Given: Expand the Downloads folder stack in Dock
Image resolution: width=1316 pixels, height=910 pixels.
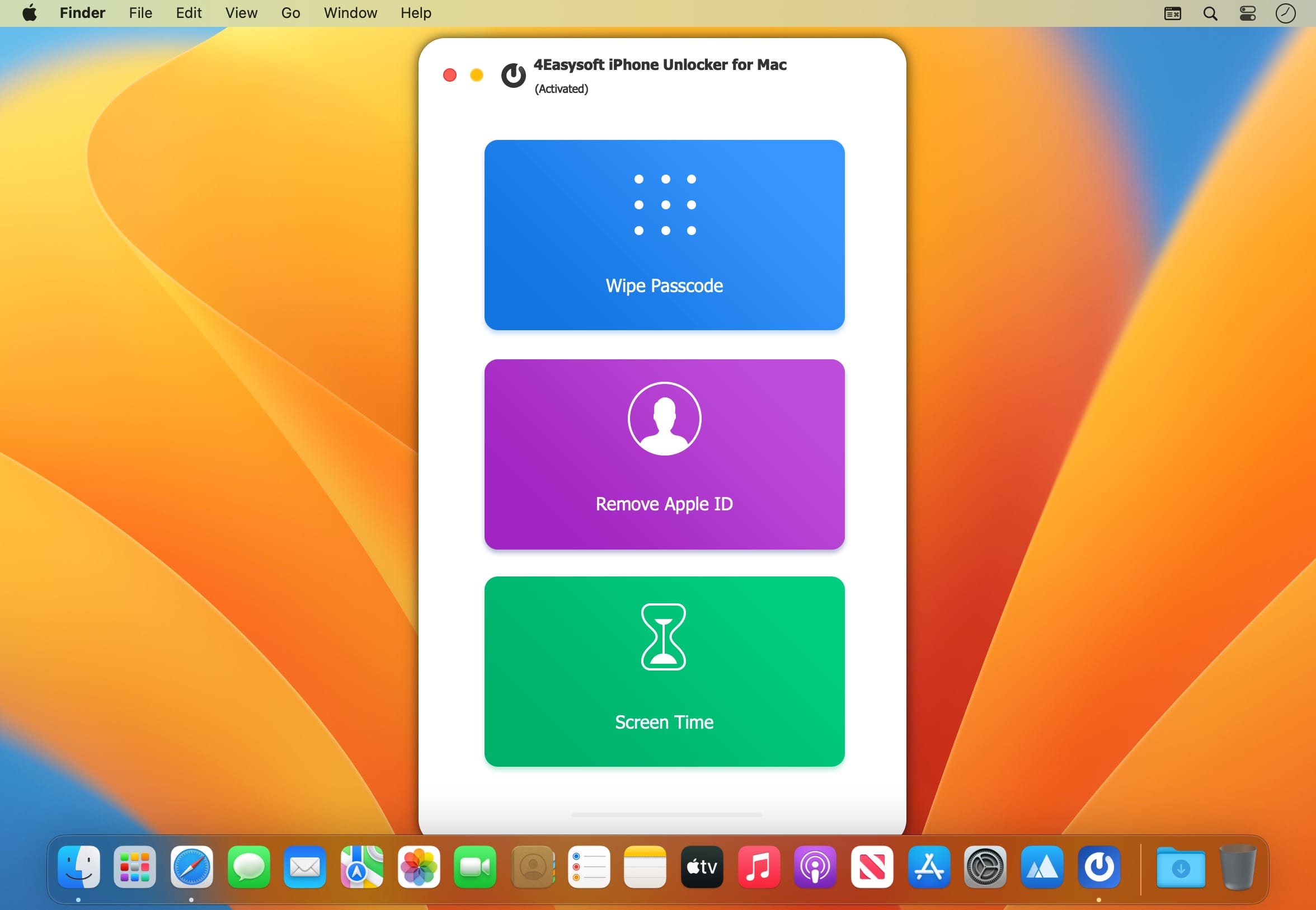Looking at the screenshot, I should pos(1181,867).
